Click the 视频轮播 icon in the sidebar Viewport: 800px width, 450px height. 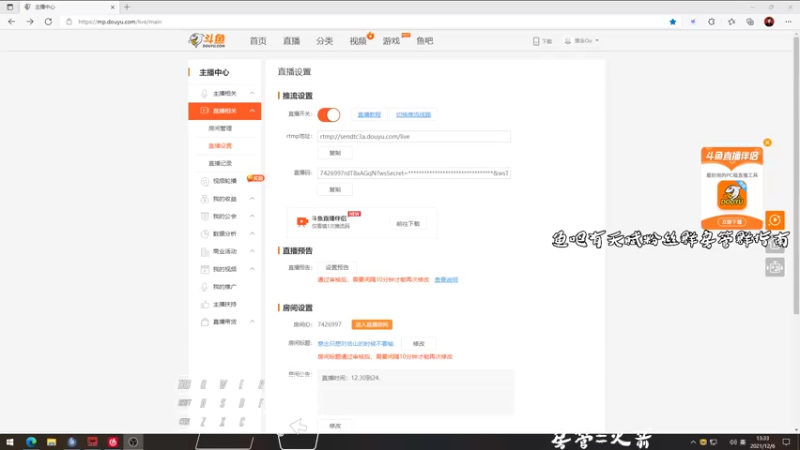(205, 181)
